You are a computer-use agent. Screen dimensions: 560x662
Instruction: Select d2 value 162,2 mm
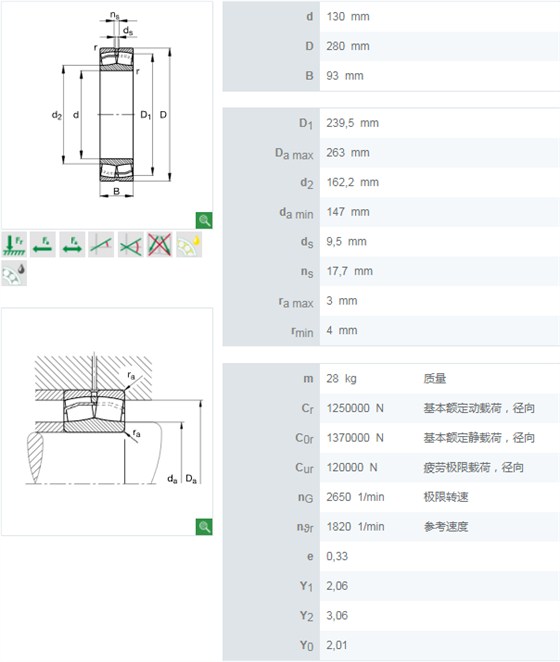pyautogui.click(x=352, y=182)
